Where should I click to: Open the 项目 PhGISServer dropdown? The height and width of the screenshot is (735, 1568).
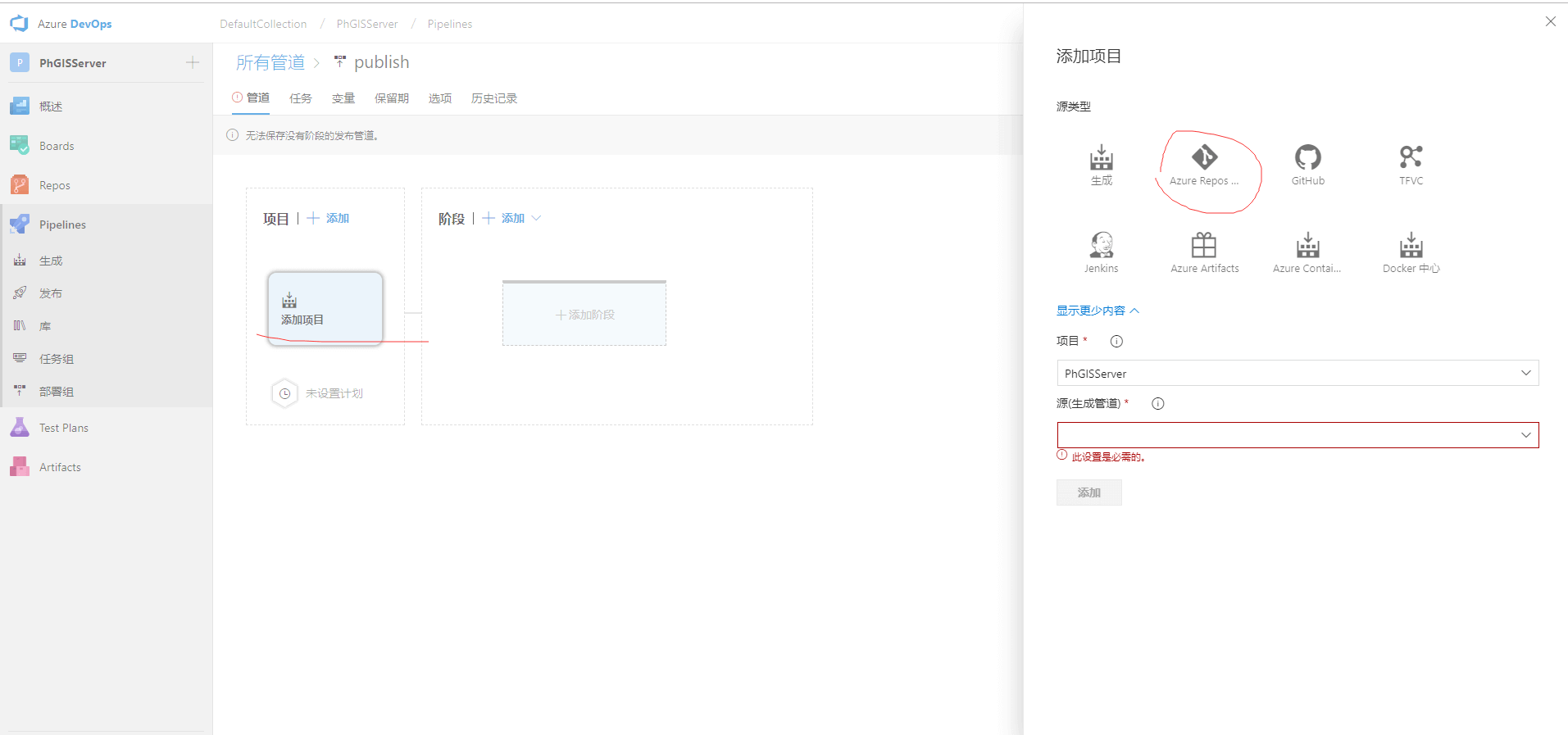point(1297,373)
